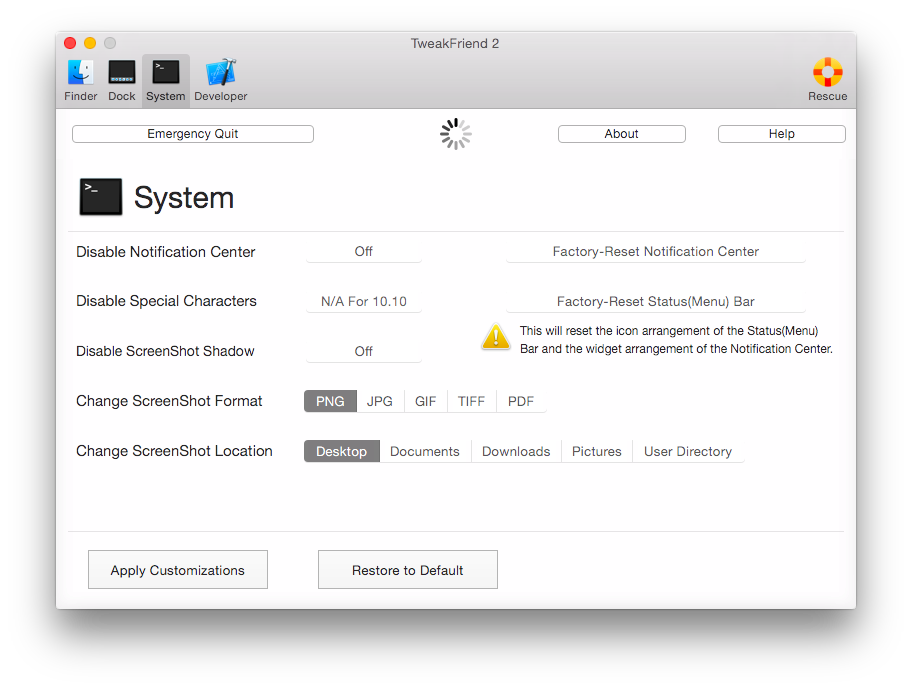912x689 pixels.
Task: Click the Change ScreenShot Location label
Action: [174, 451]
